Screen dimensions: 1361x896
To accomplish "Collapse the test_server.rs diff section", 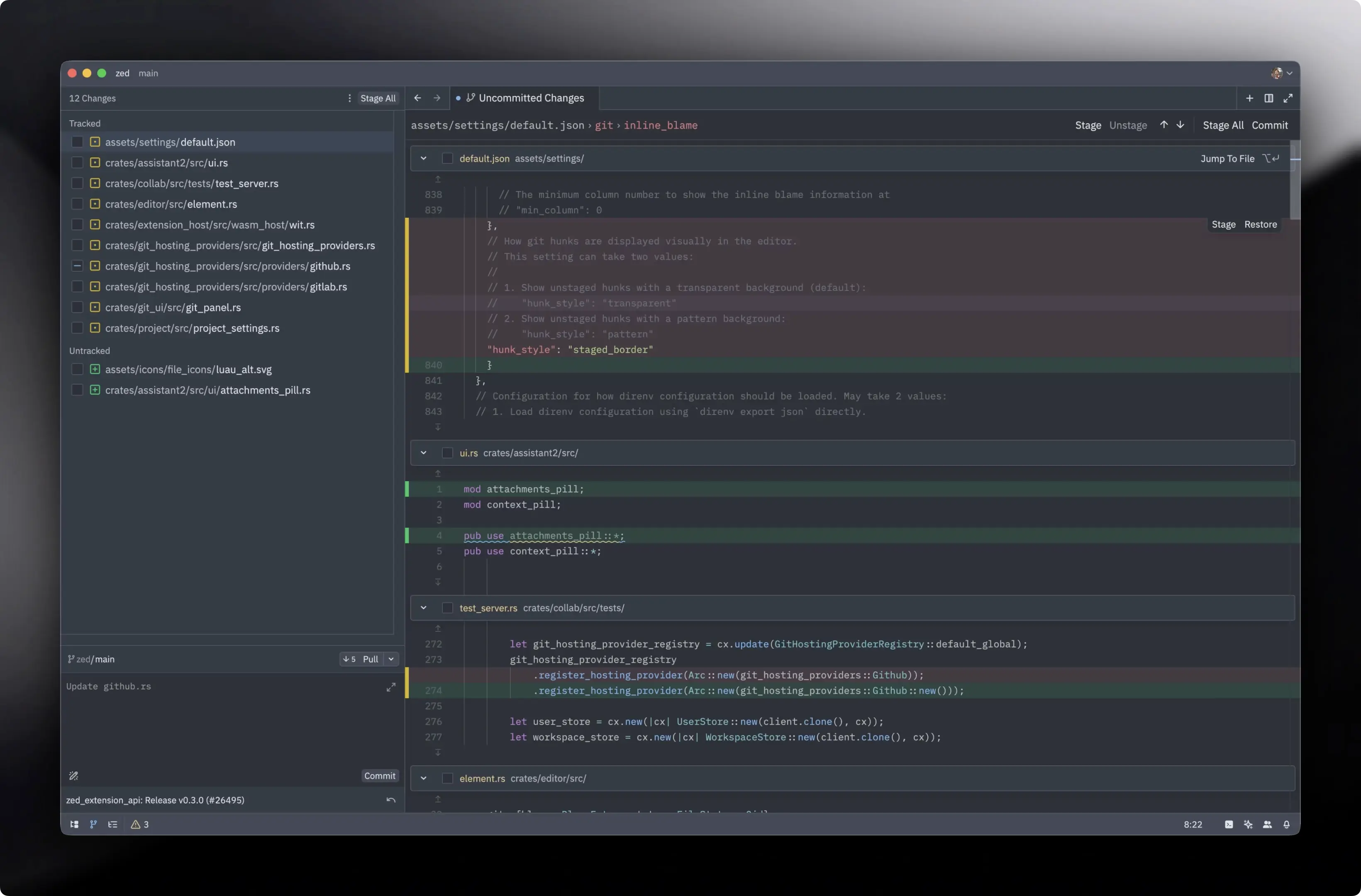I will pos(423,608).
